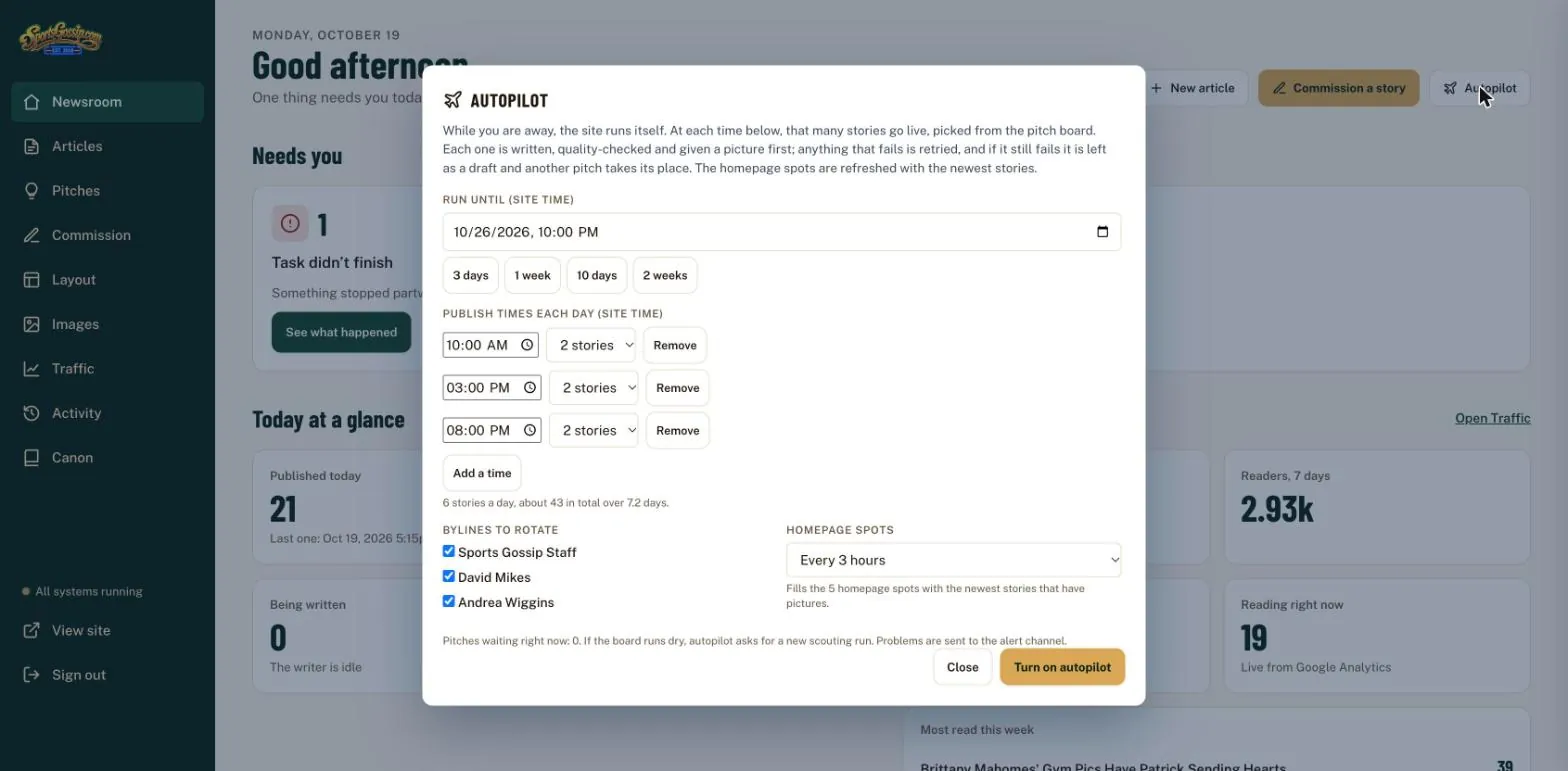Click the Commission pencil icon in sidebar

(32, 235)
